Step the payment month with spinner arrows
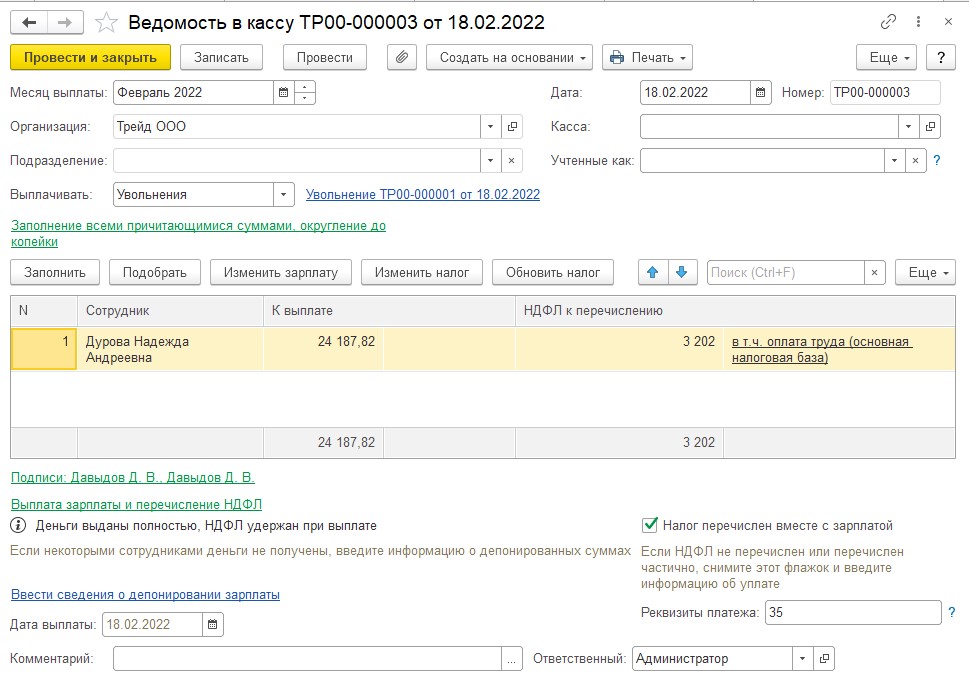 click(x=305, y=93)
